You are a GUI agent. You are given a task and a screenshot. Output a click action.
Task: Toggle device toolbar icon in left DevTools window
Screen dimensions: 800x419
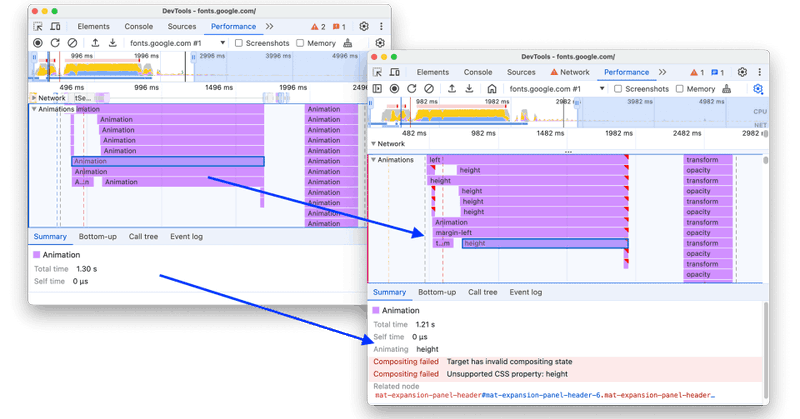55,27
